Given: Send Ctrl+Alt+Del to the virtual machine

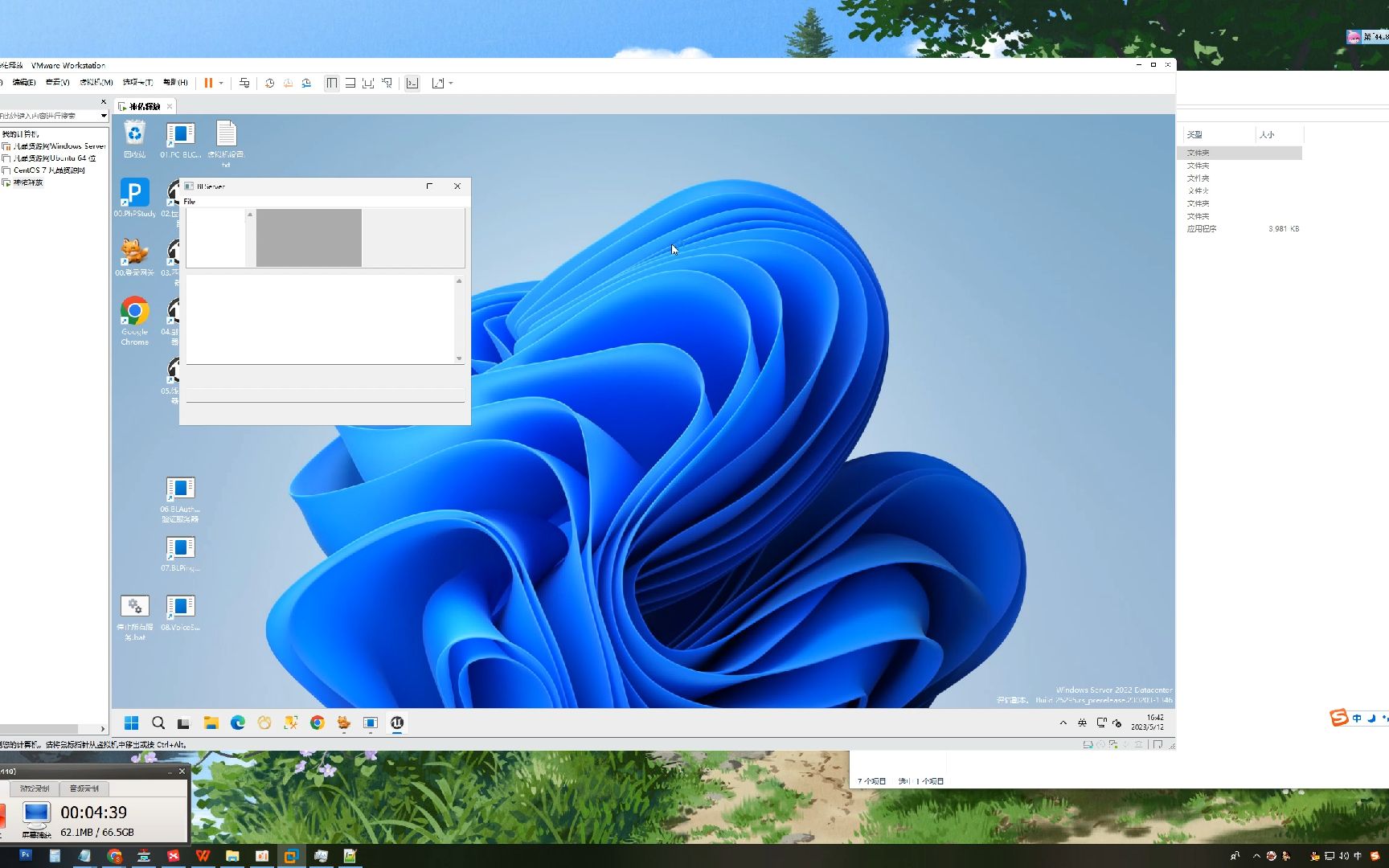Looking at the screenshot, I should (244, 83).
